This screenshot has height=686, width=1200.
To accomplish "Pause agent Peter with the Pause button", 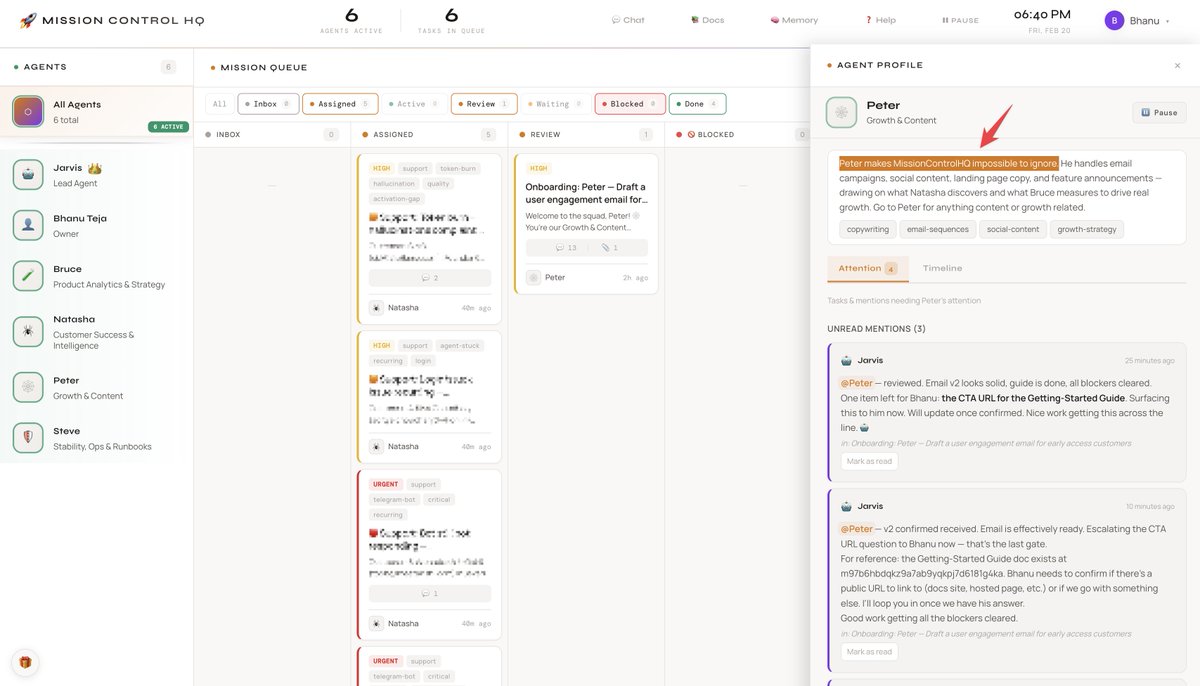I will [x=1159, y=112].
